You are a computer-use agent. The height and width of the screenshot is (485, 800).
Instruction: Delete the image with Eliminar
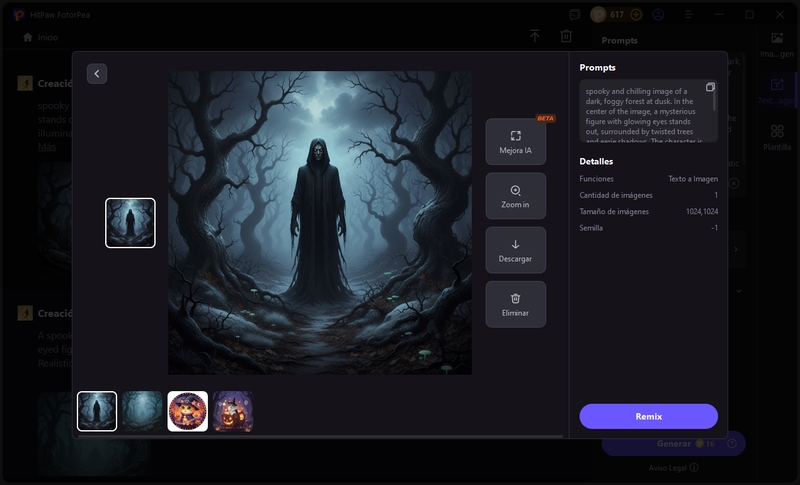(515, 304)
